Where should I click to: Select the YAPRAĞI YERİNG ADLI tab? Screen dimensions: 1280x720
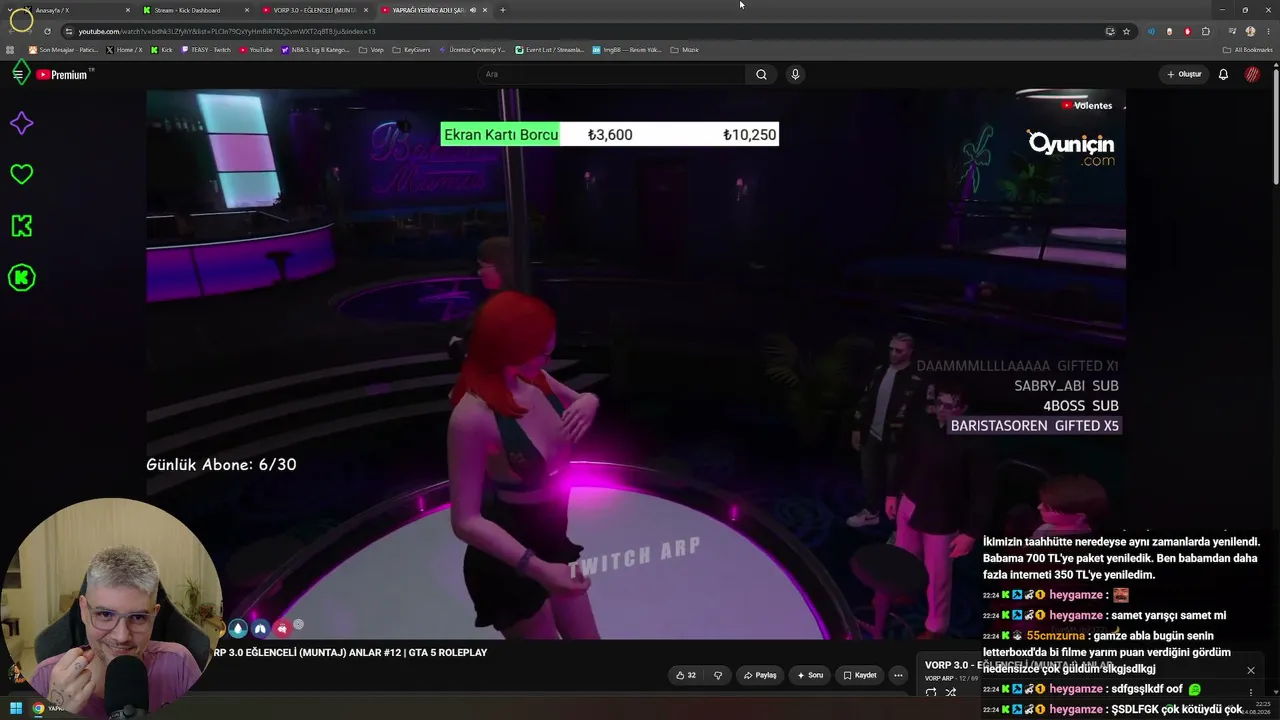coord(432,10)
